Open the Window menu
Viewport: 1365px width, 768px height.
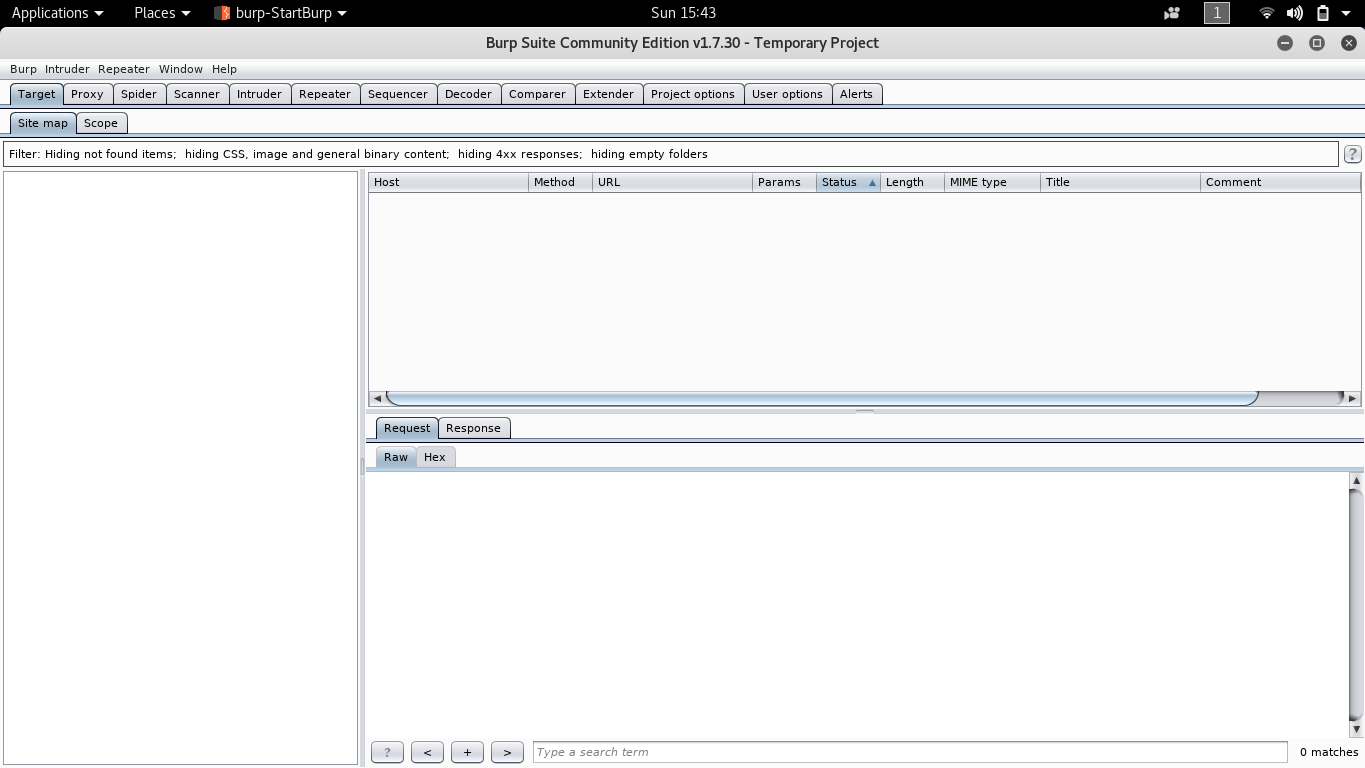[181, 69]
